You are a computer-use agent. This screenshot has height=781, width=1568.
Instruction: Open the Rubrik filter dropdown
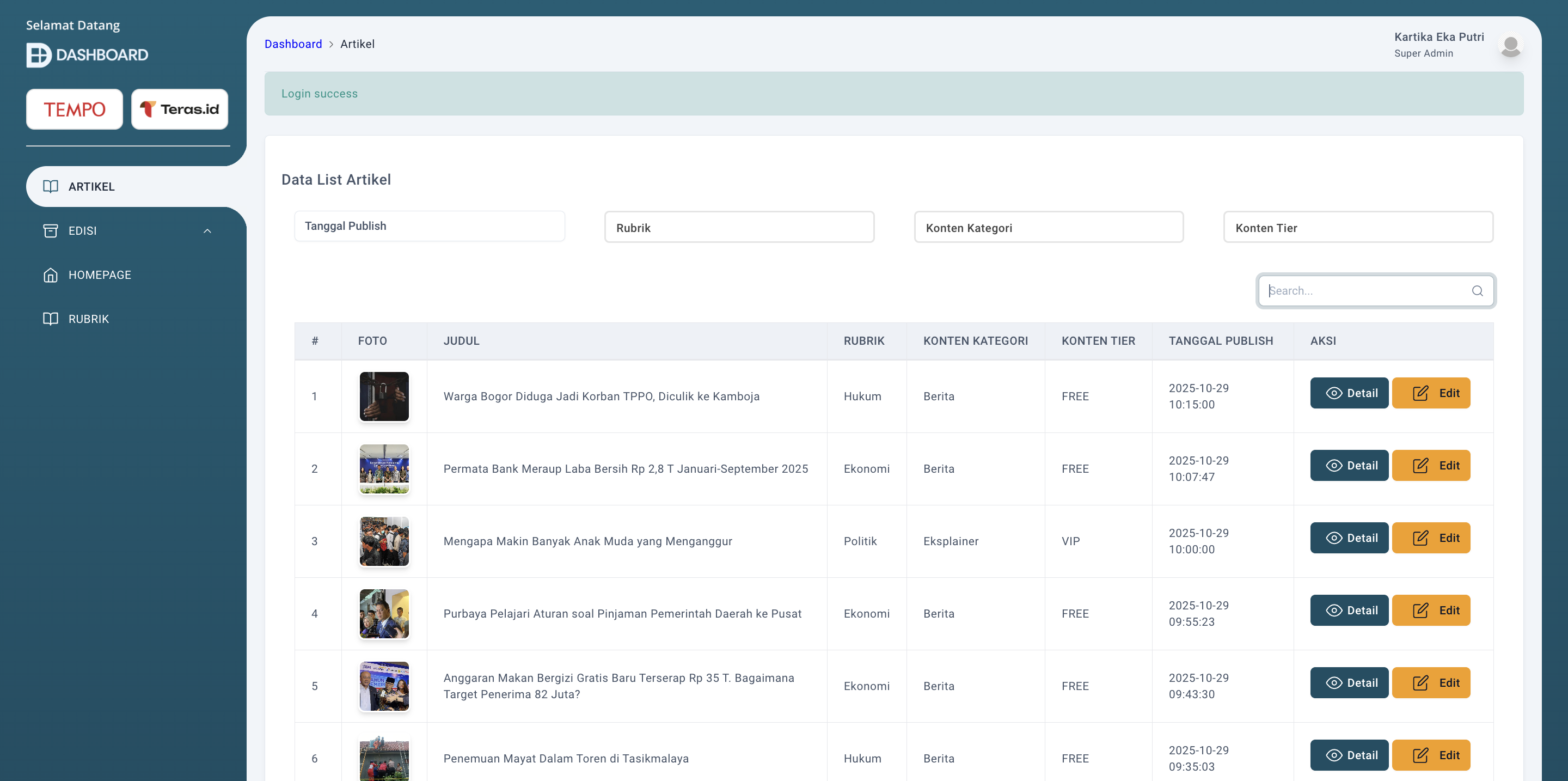point(739,228)
